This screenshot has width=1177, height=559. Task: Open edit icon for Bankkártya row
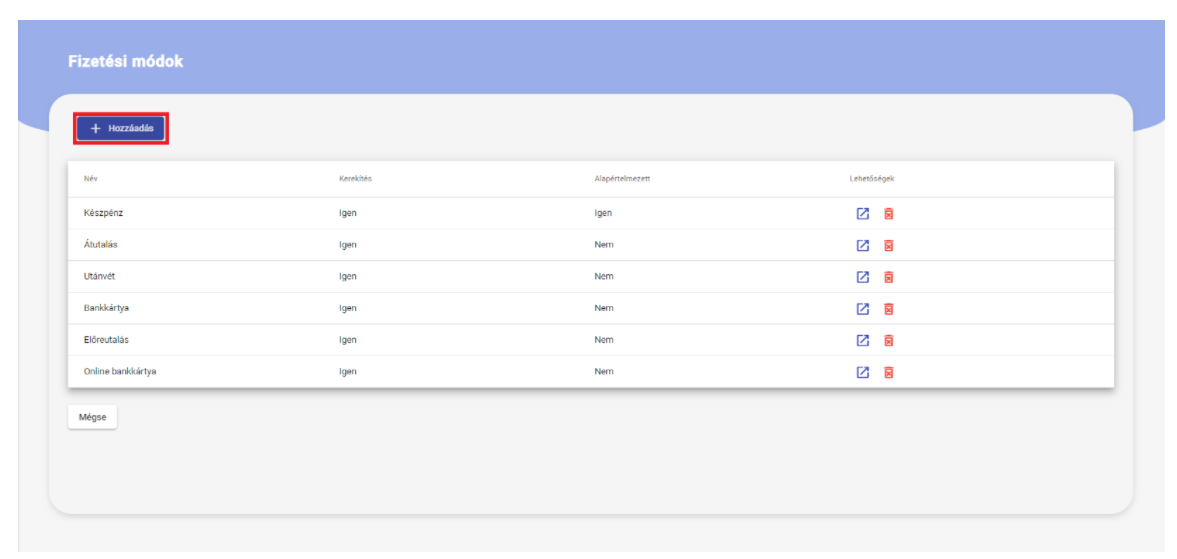862,308
